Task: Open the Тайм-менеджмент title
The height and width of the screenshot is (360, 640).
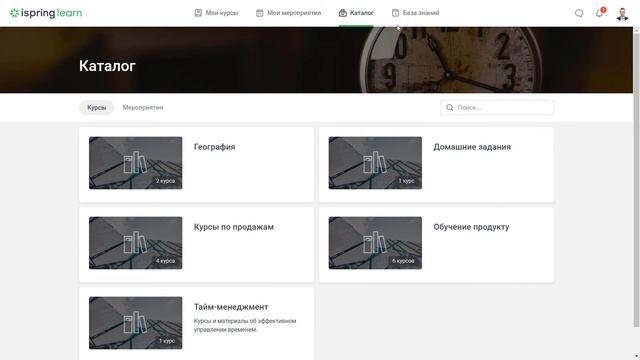Action: click(x=231, y=307)
